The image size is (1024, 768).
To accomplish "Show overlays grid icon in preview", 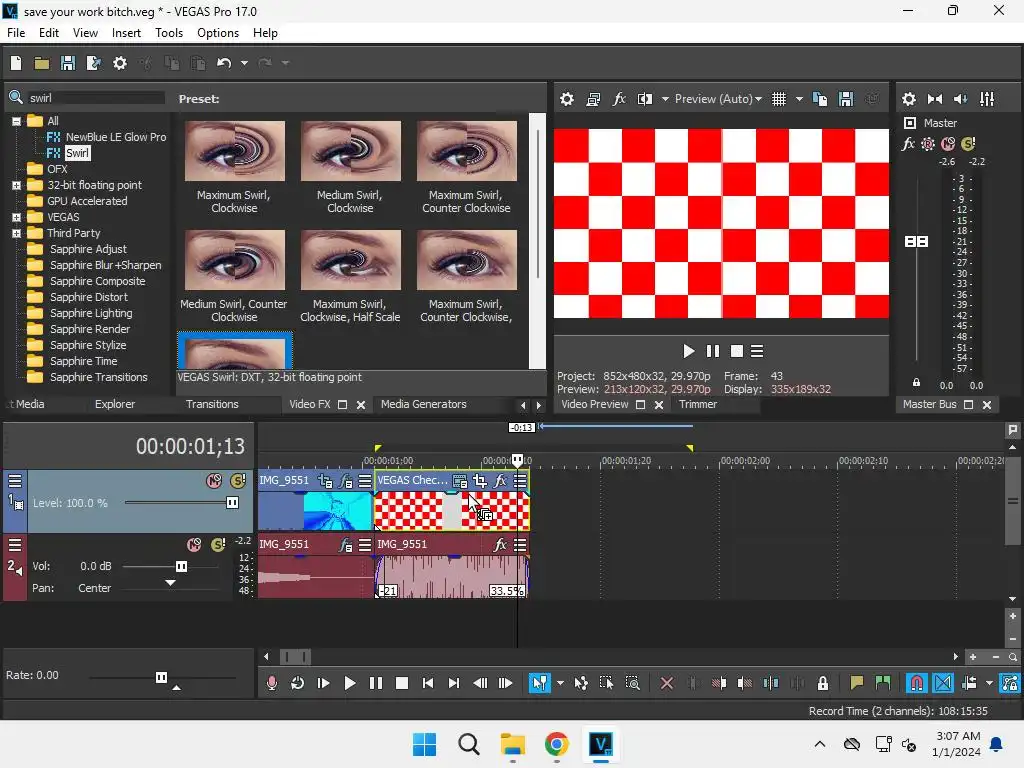I will (779, 99).
